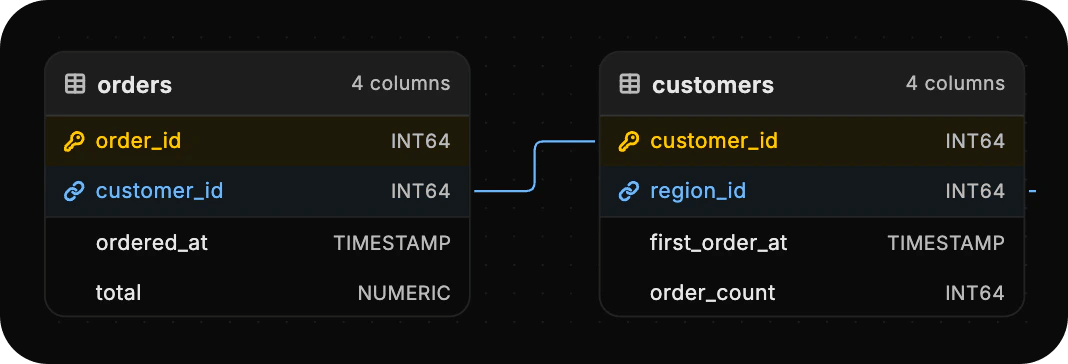The height and width of the screenshot is (364, 1068).
Task: Select the ordered_at column
Action: [x=257, y=243]
